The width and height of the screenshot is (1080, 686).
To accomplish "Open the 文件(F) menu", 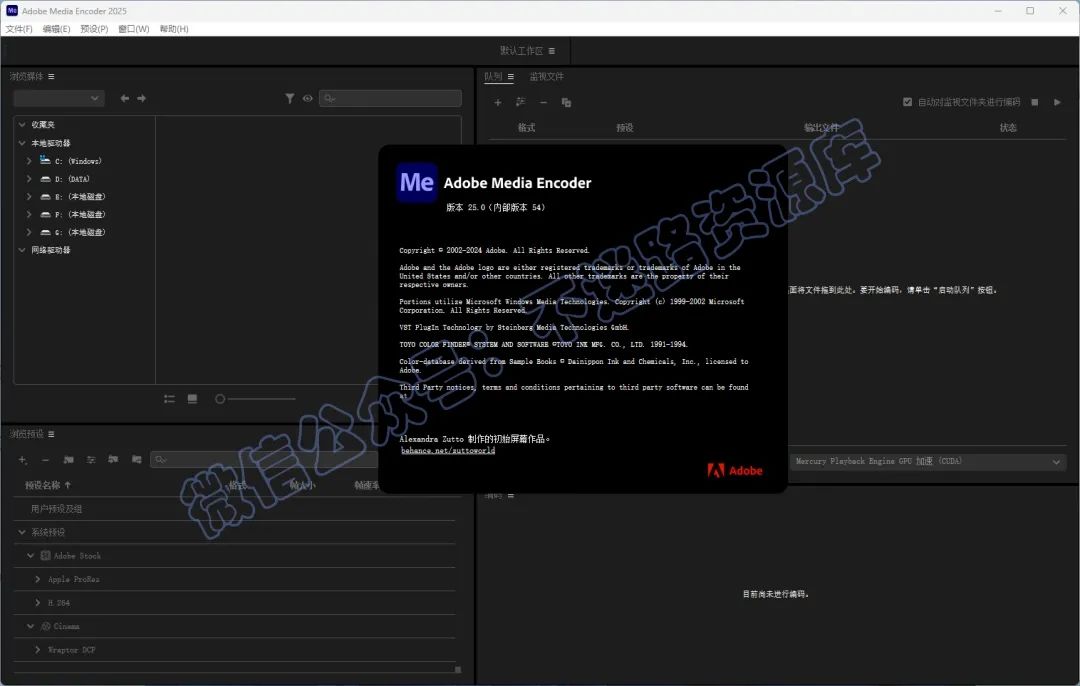I will click(19, 29).
